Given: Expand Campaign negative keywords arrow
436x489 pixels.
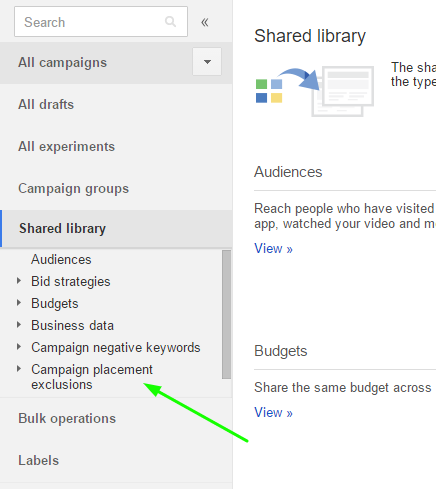Looking at the screenshot, I should (19, 347).
